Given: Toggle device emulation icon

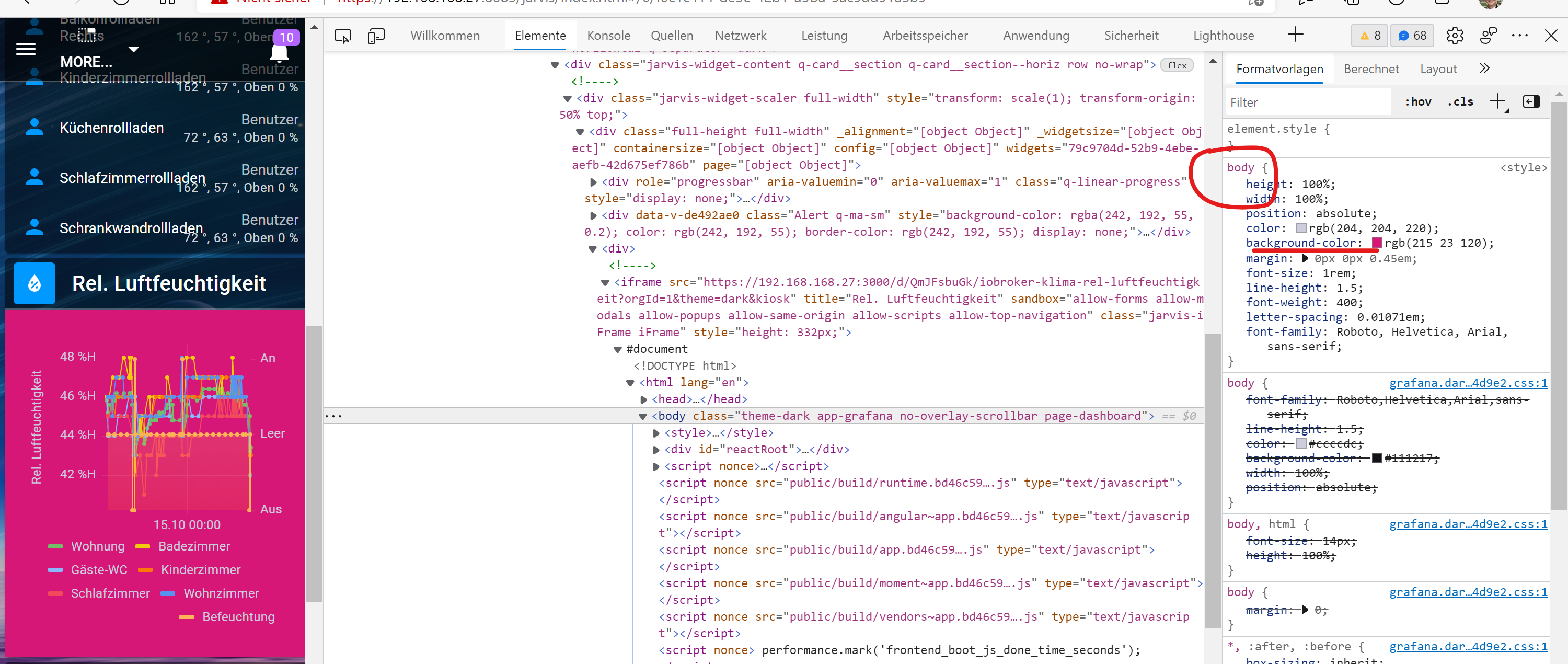Looking at the screenshot, I should [x=376, y=36].
